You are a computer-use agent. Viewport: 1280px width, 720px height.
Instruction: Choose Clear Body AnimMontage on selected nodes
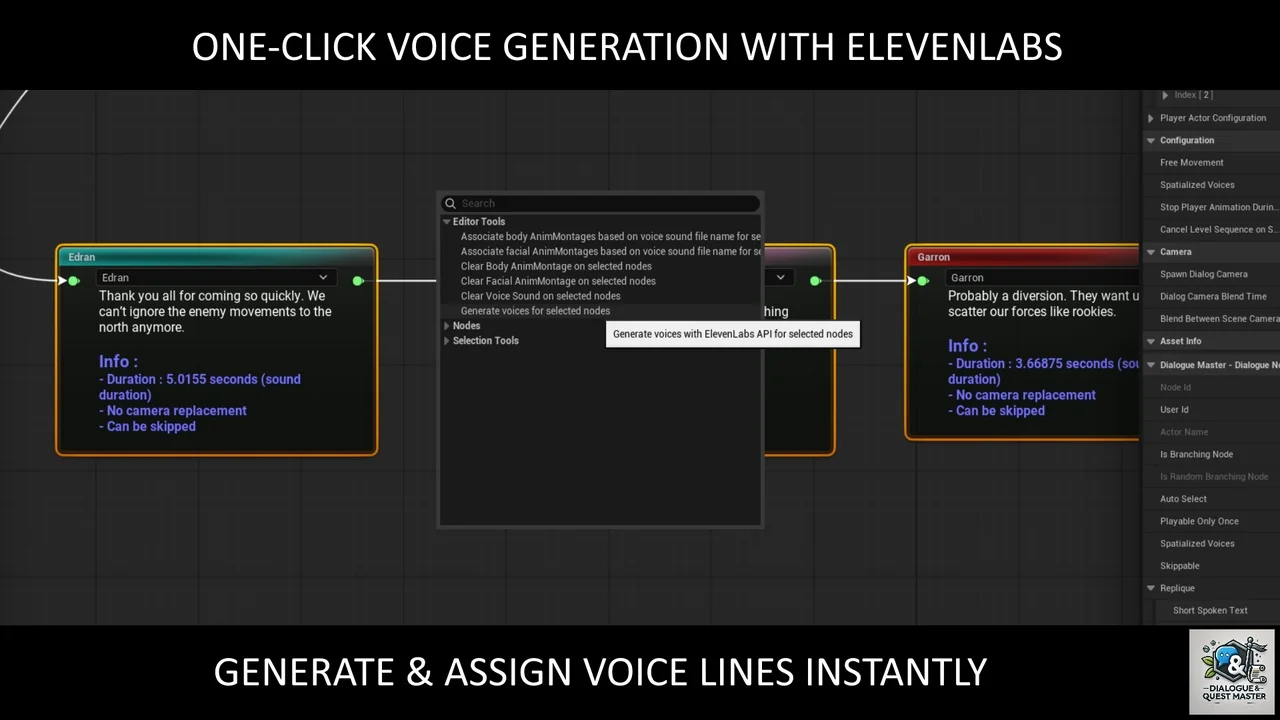click(556, 266)
